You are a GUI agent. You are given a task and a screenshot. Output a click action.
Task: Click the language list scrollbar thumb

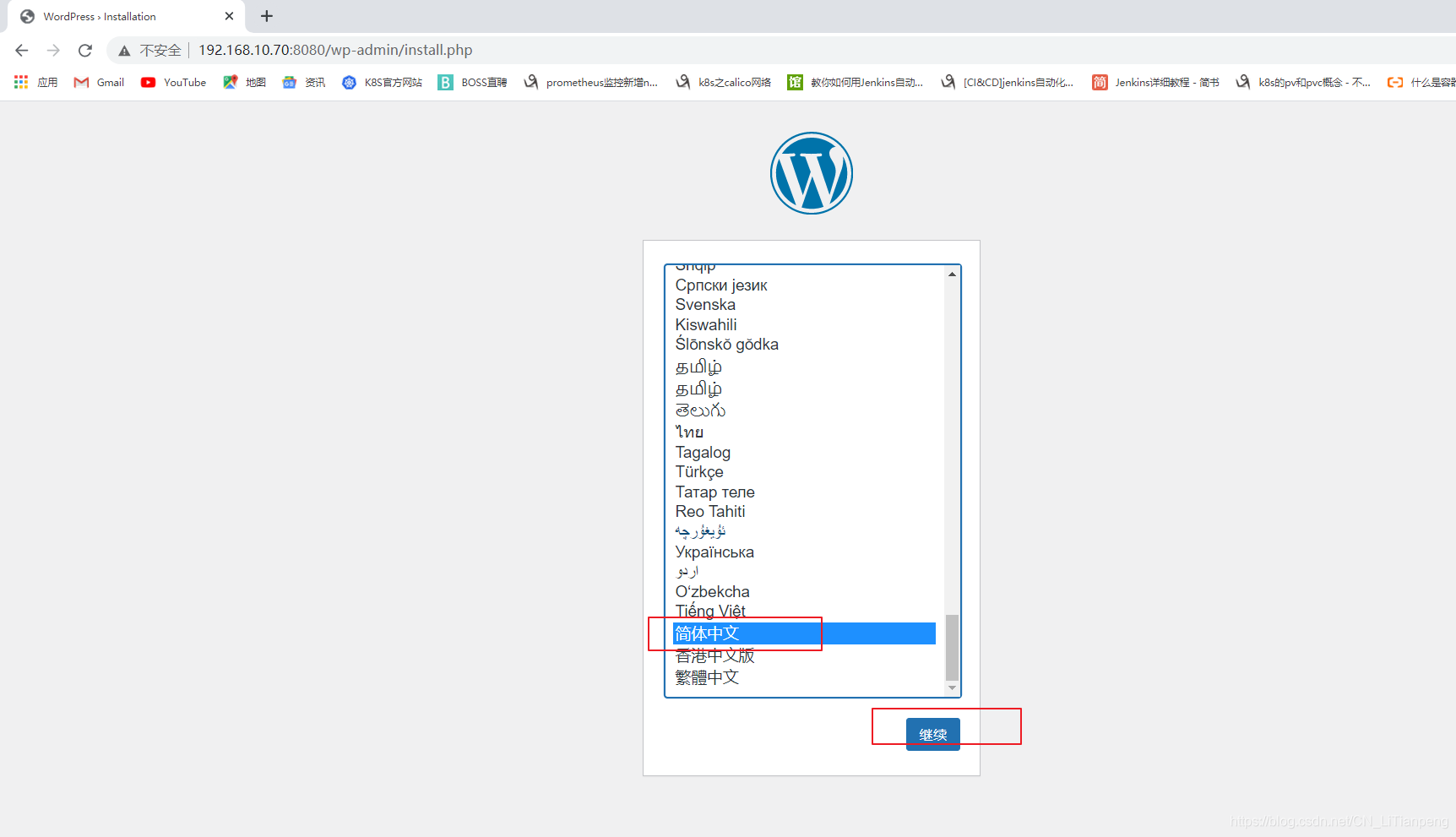coord(952,647)
